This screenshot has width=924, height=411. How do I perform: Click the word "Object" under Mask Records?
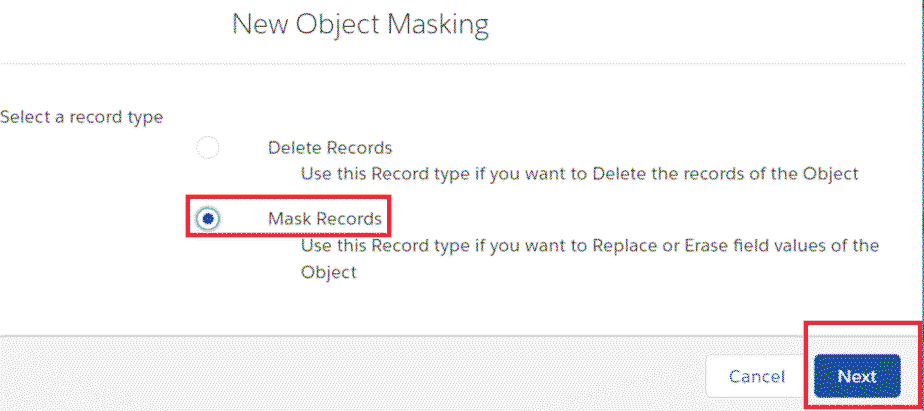(x=328, y=271)
